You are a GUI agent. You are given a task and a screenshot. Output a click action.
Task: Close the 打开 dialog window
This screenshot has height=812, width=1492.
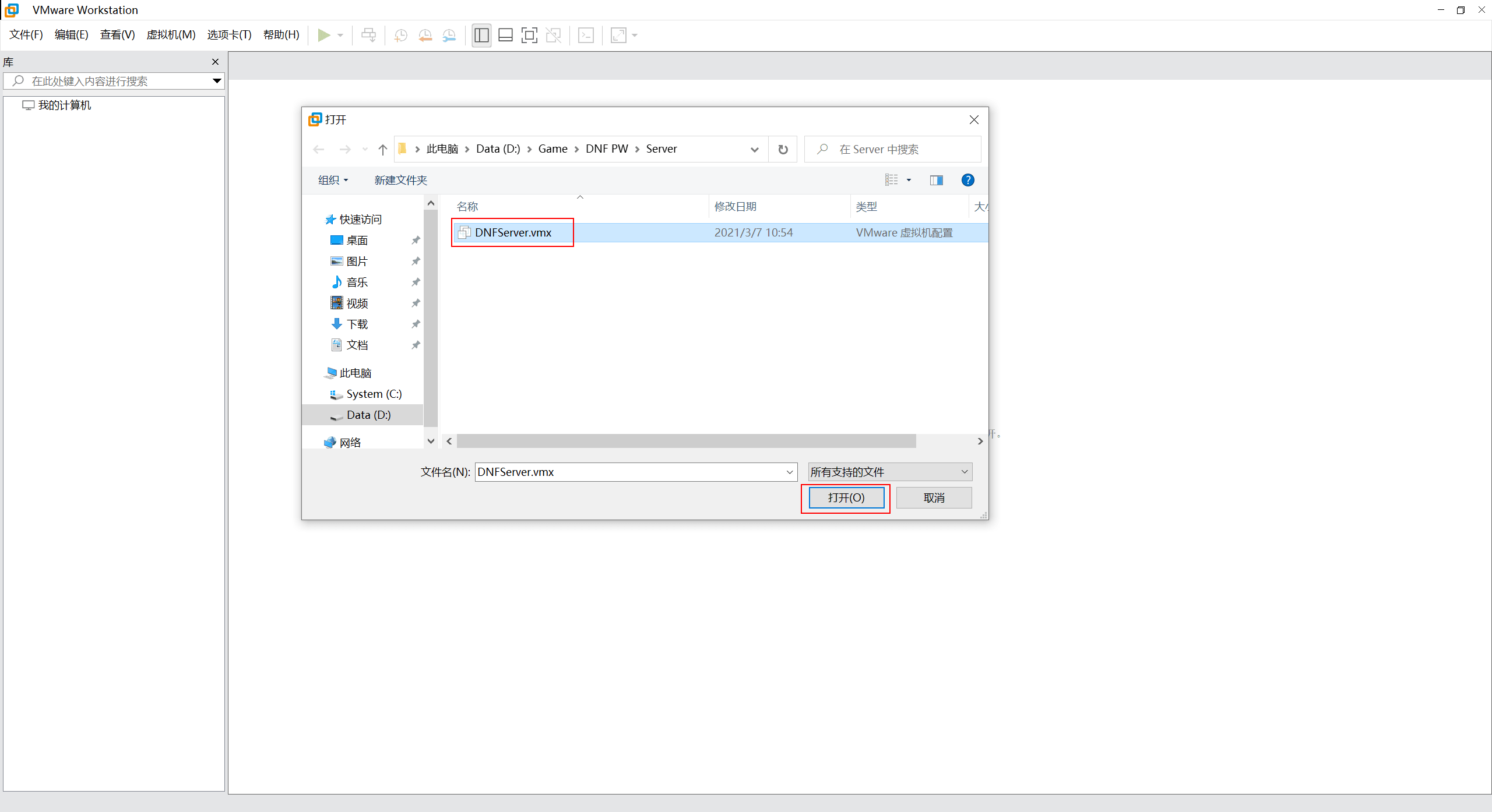tap(974, 120)
